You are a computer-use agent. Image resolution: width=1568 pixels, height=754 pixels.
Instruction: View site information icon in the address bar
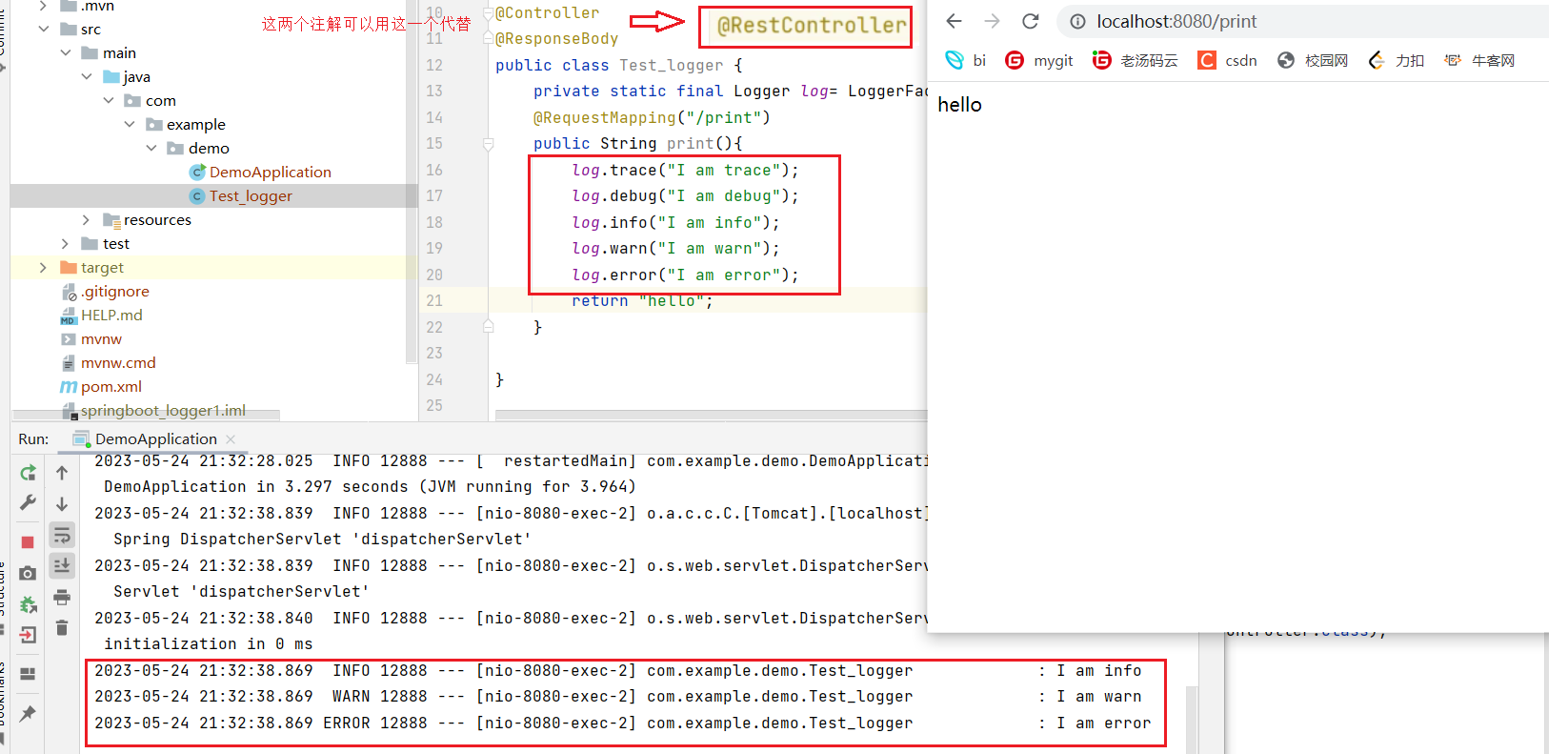[1077, 21]
